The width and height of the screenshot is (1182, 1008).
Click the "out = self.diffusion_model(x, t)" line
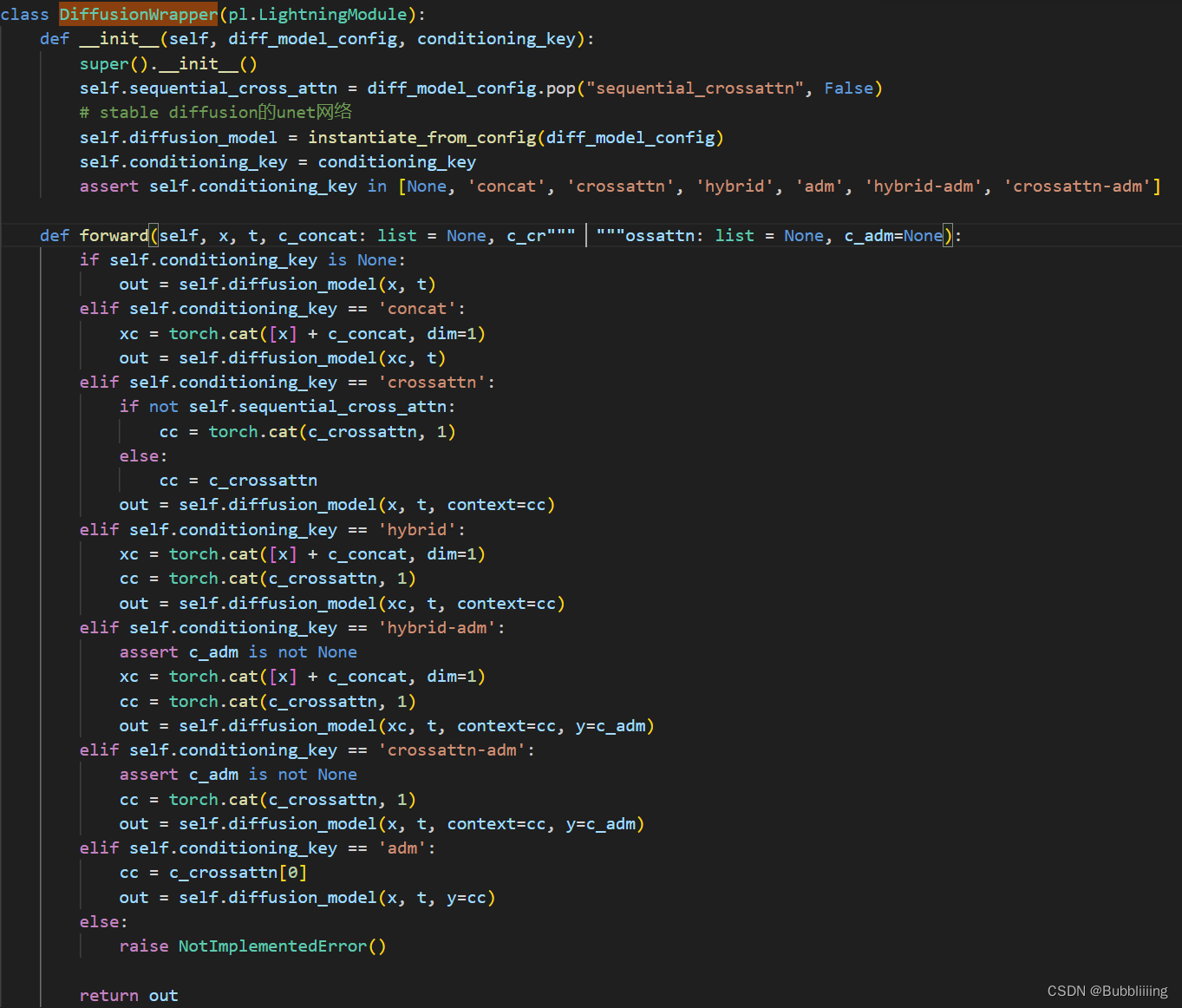[278, 285]
